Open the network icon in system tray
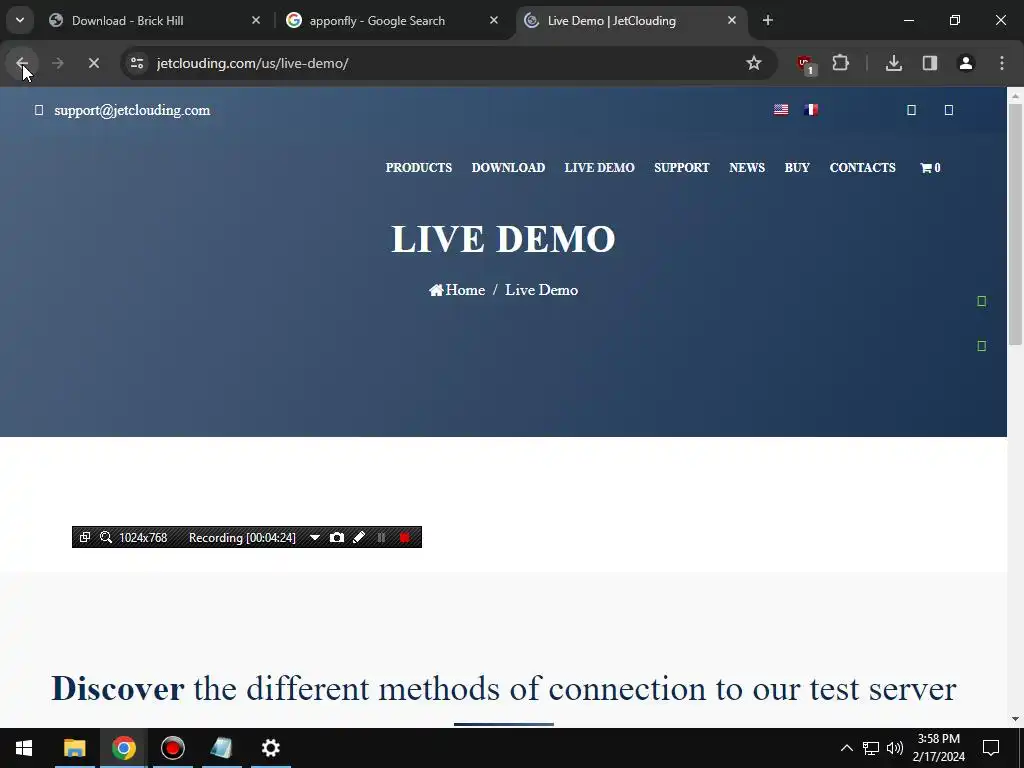 pos(871,748)
